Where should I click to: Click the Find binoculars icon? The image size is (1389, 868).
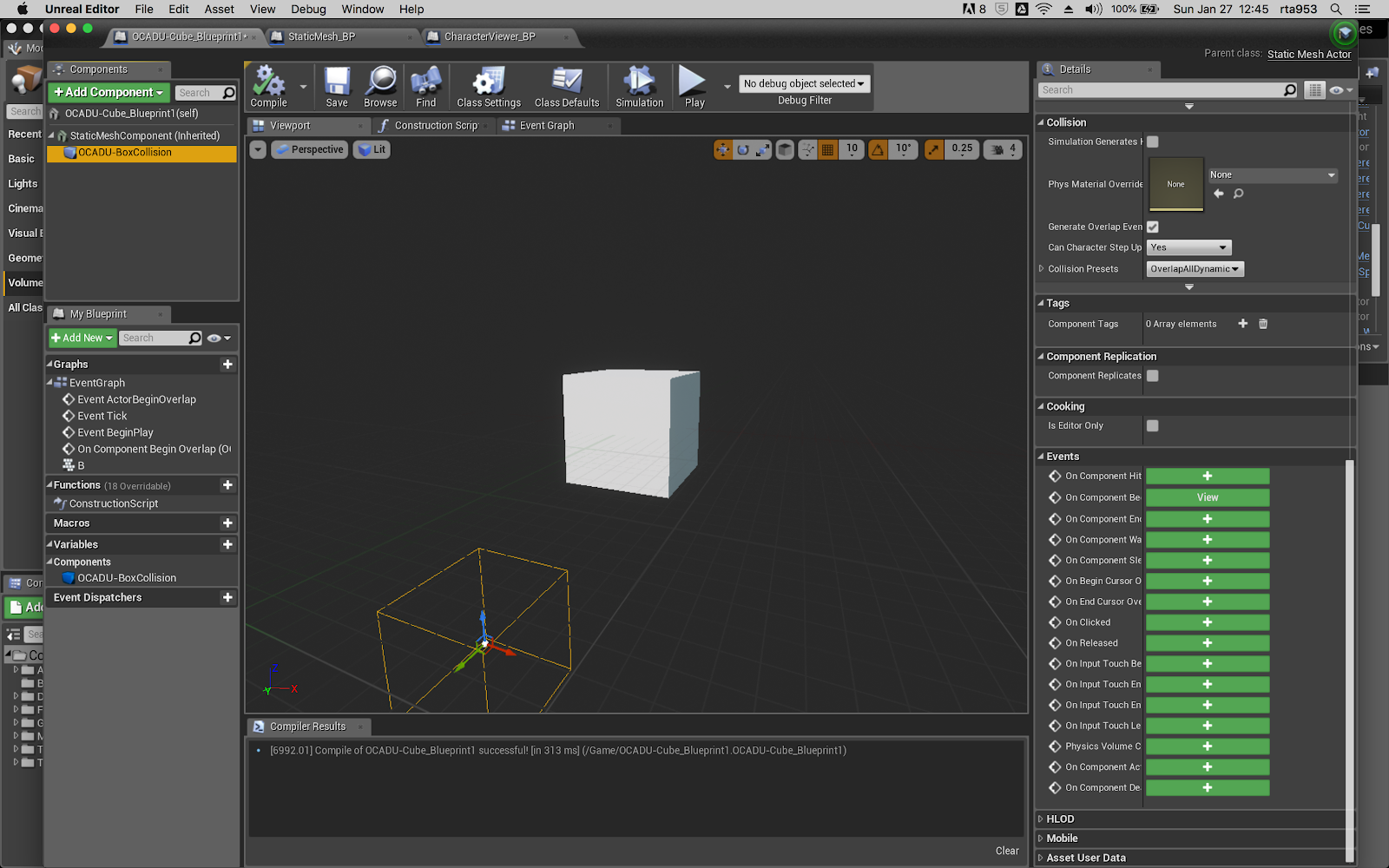(x=425, y=87)
